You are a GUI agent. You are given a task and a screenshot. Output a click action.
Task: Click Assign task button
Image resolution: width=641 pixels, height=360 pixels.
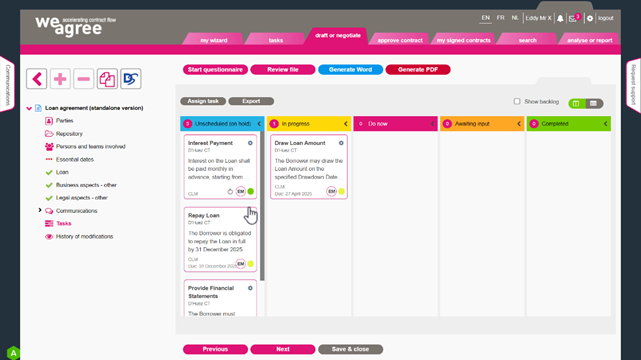[x=203, y=101]
